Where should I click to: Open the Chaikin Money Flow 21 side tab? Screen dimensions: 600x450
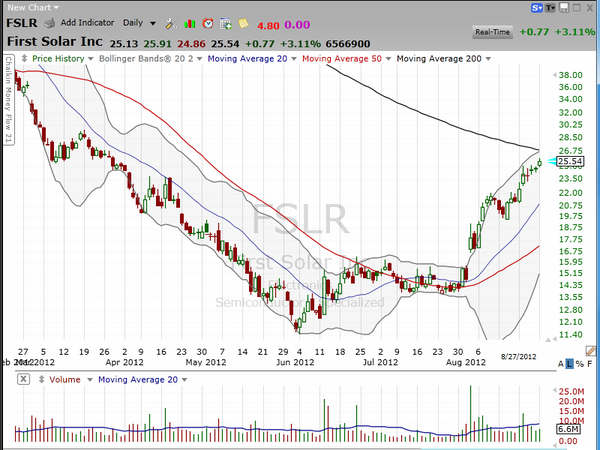(8, 100)
